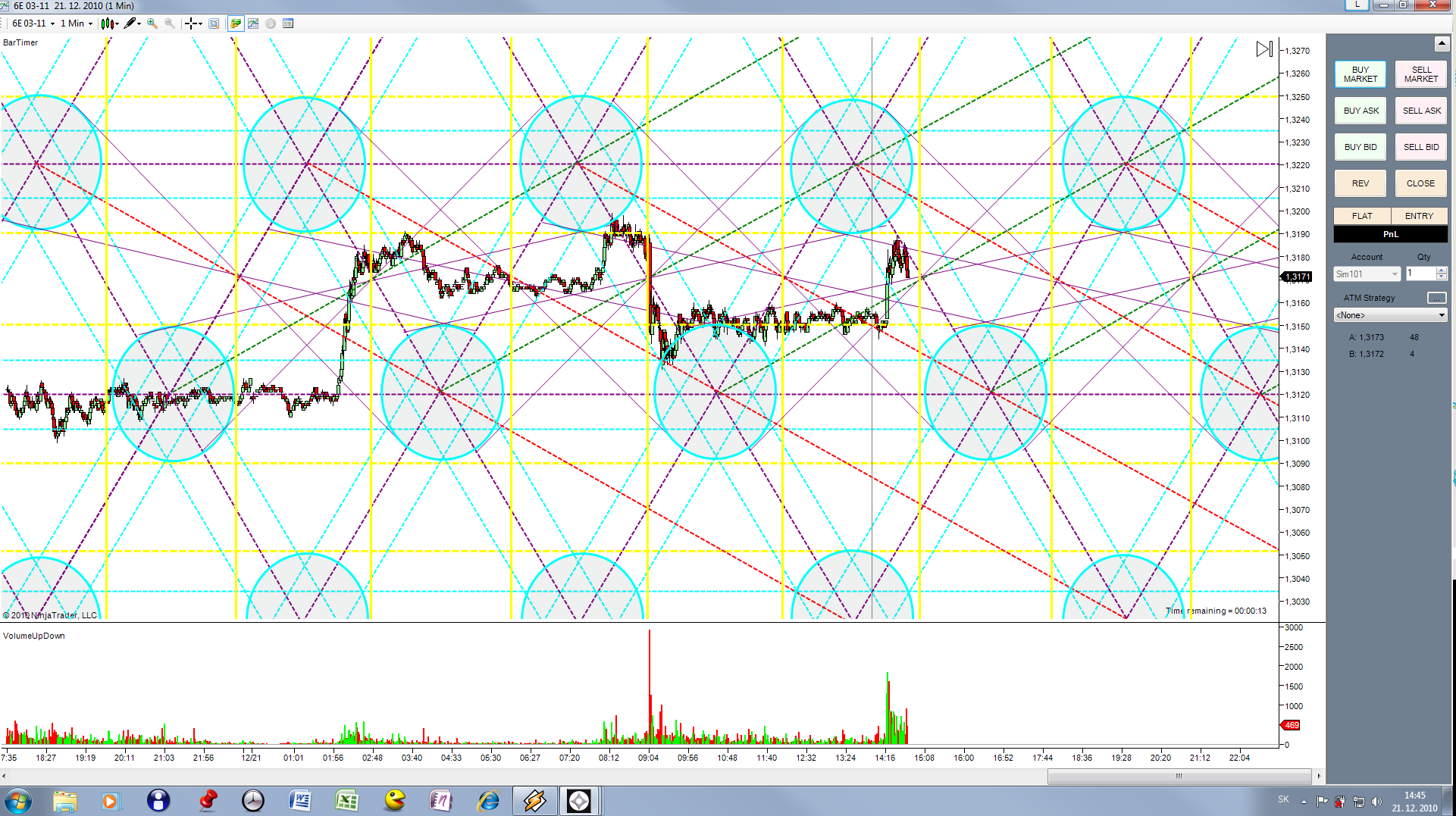Click the SELL ASK button

pyautogui.click(x=1421, y=111)
